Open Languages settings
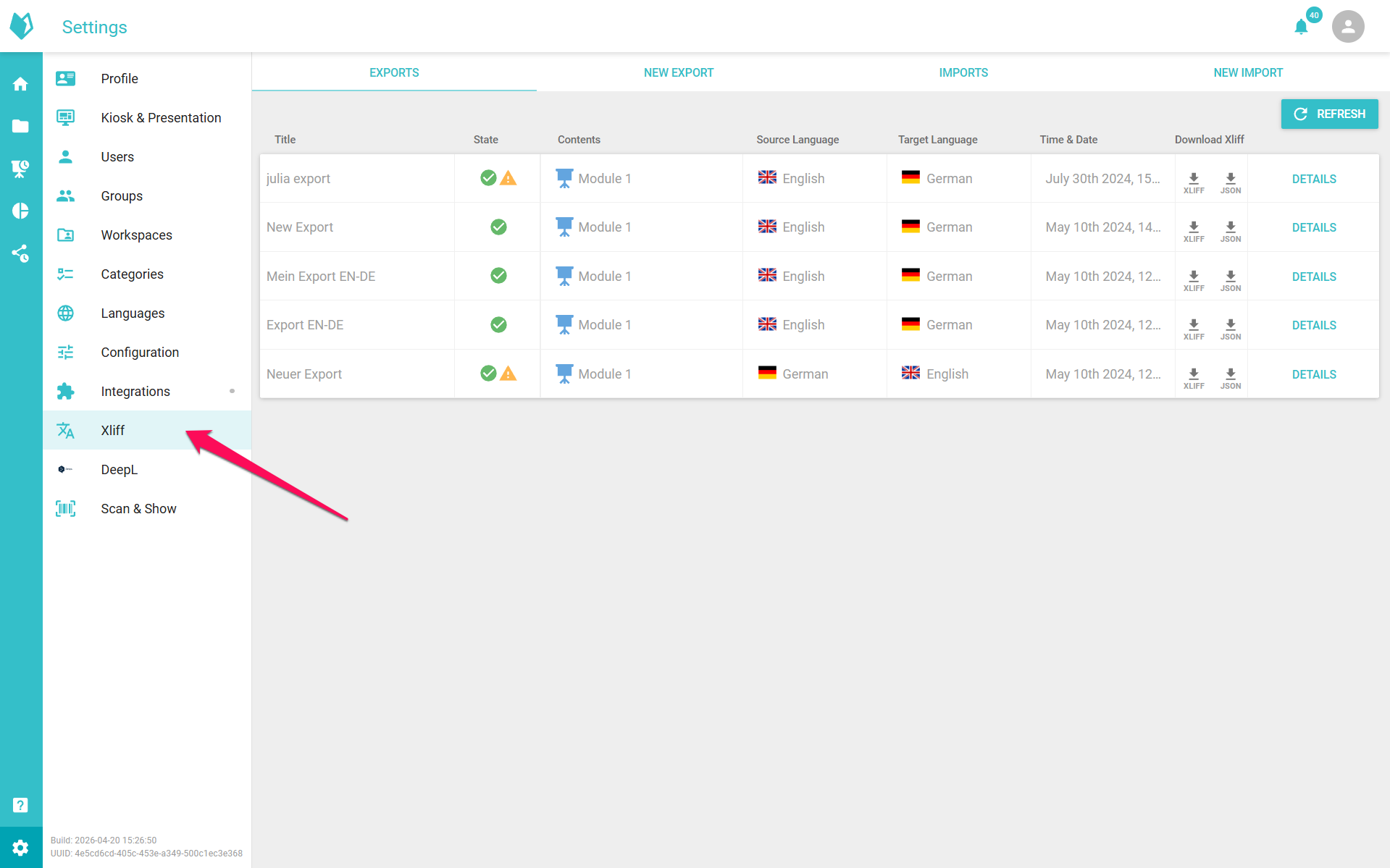 (x=147, y=313)
